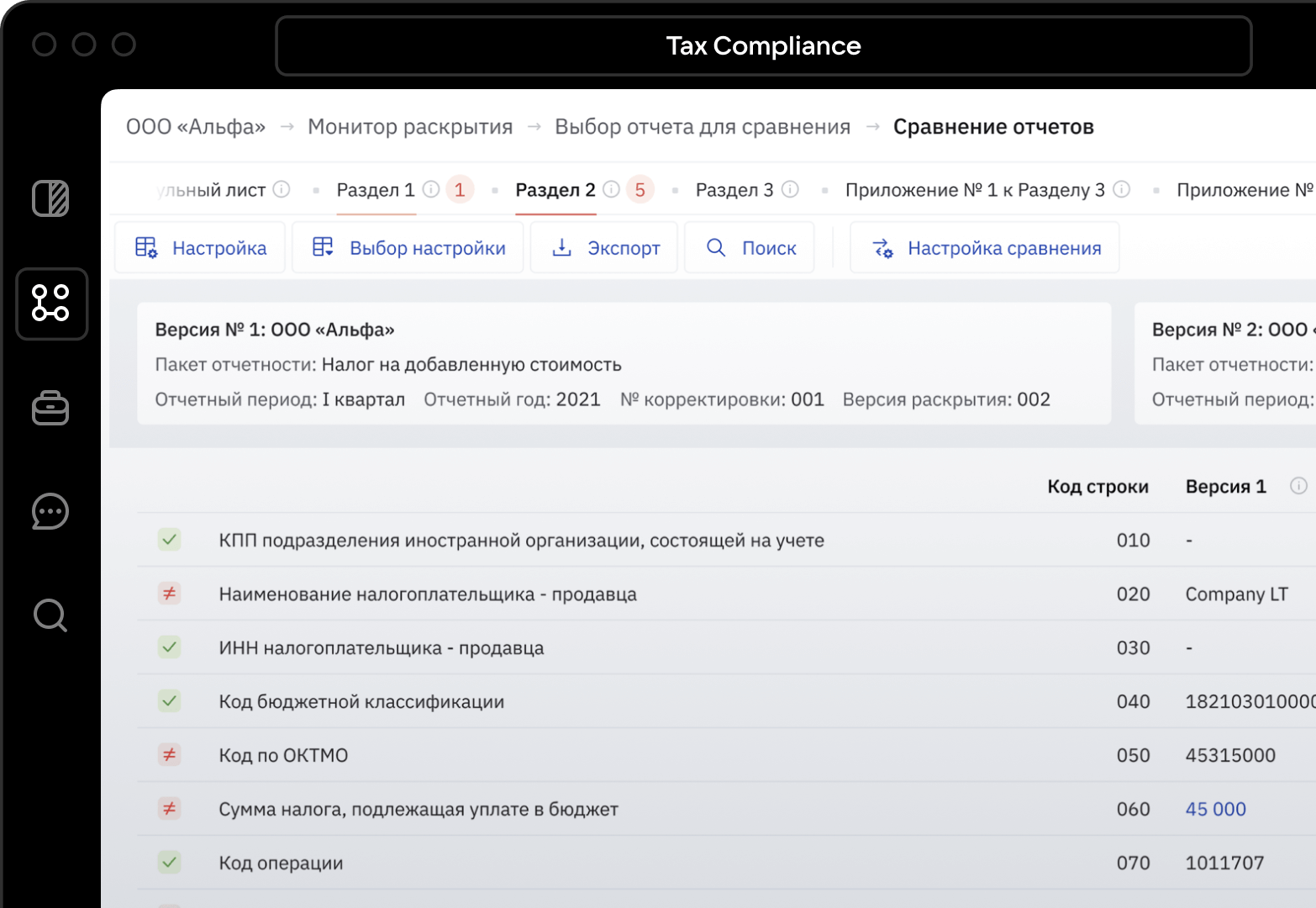1316x908 pixels.
Task: Click match checkmark for Код бюджетной классификации row
Action: 170,701
